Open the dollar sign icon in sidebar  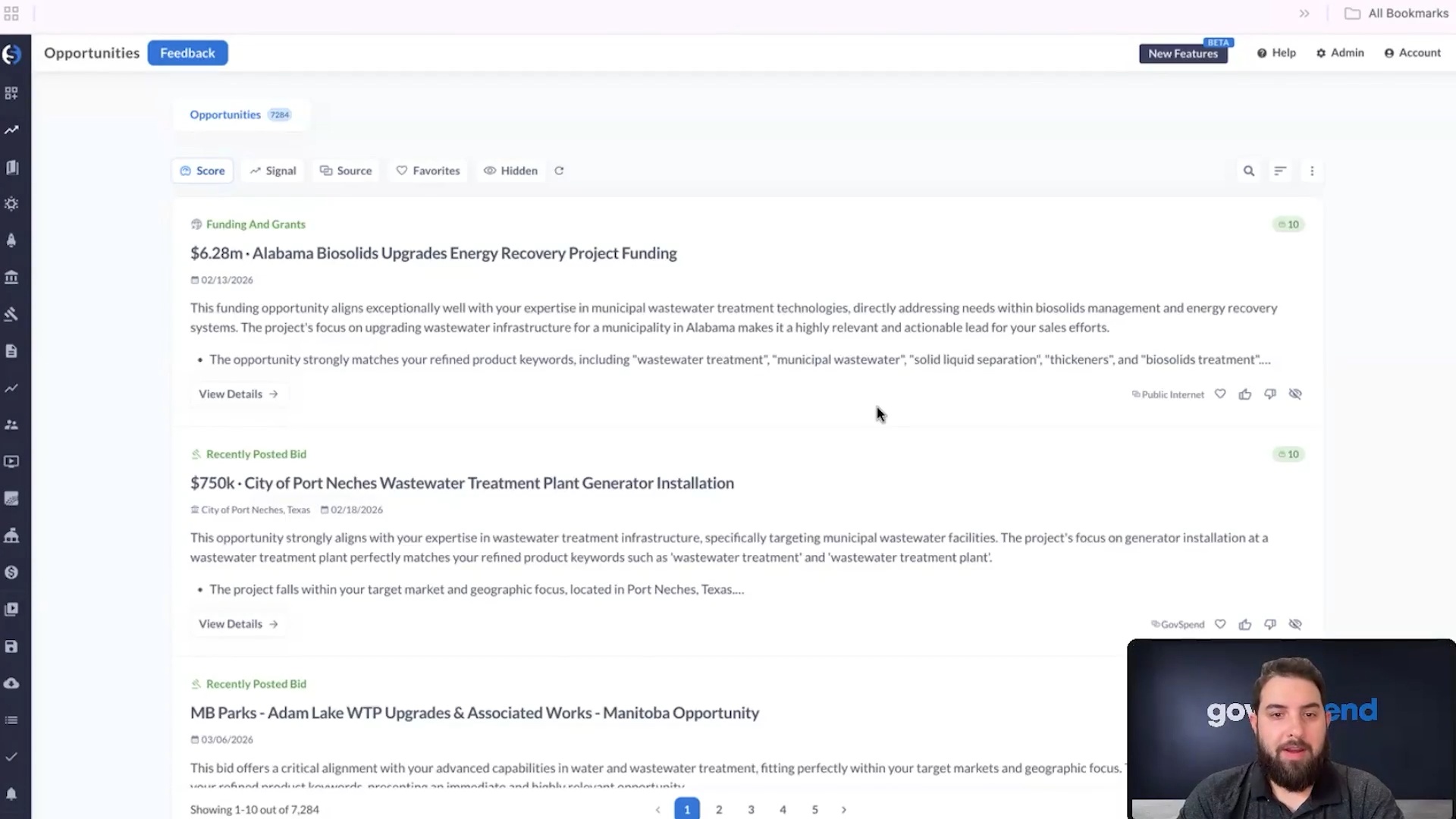point(11,573)
